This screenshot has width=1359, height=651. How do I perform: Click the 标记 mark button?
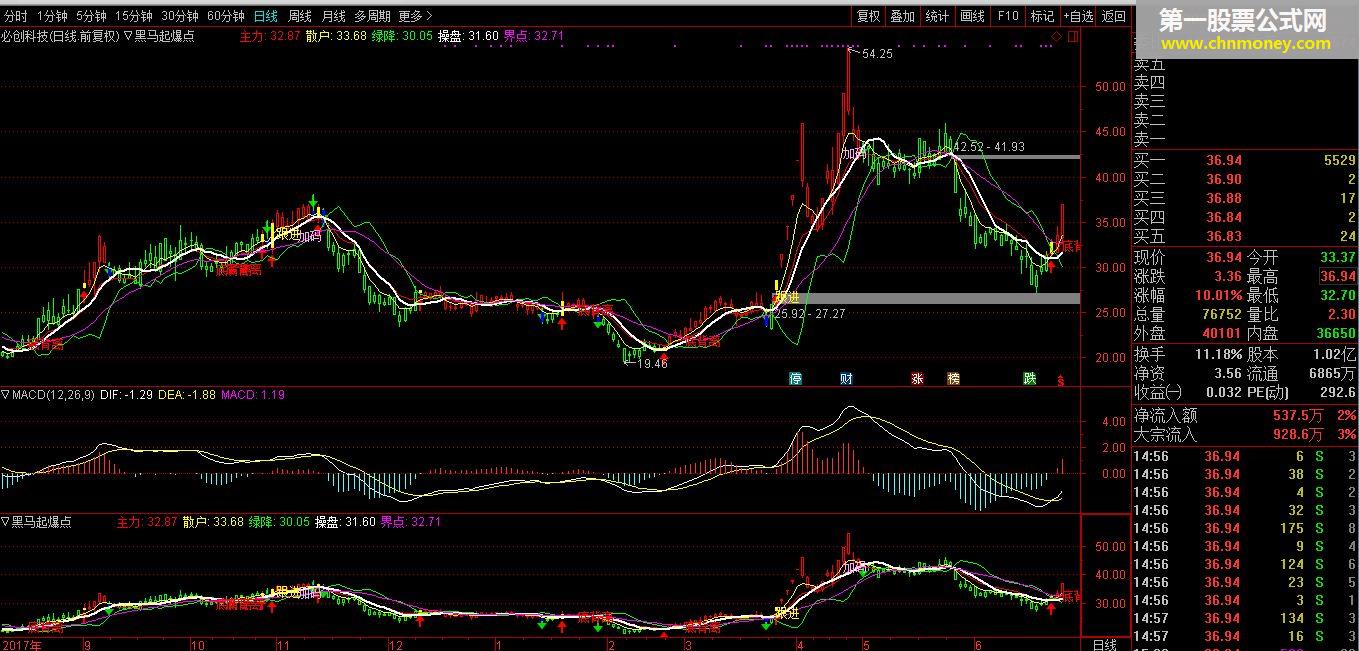point(1043,16)
